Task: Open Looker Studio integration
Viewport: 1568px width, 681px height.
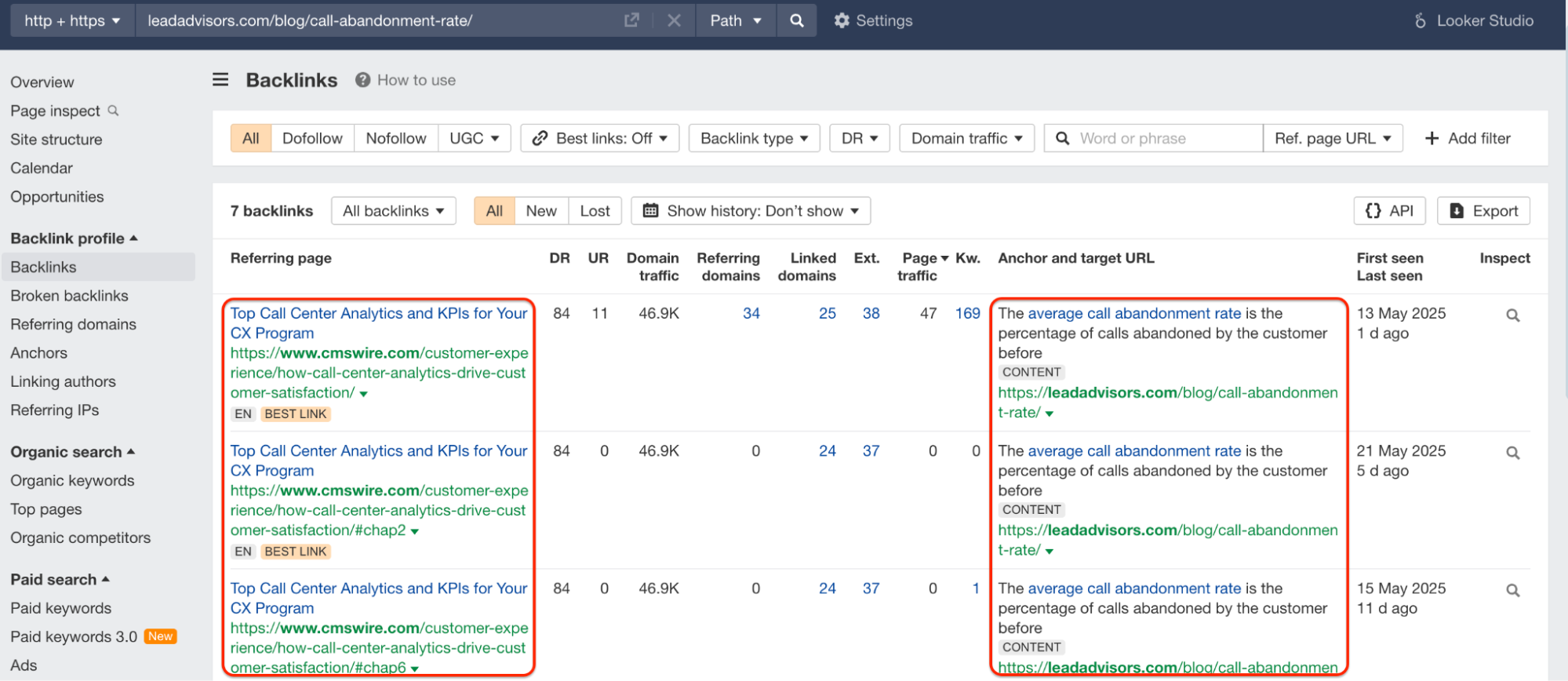Action: [1474, 20]
